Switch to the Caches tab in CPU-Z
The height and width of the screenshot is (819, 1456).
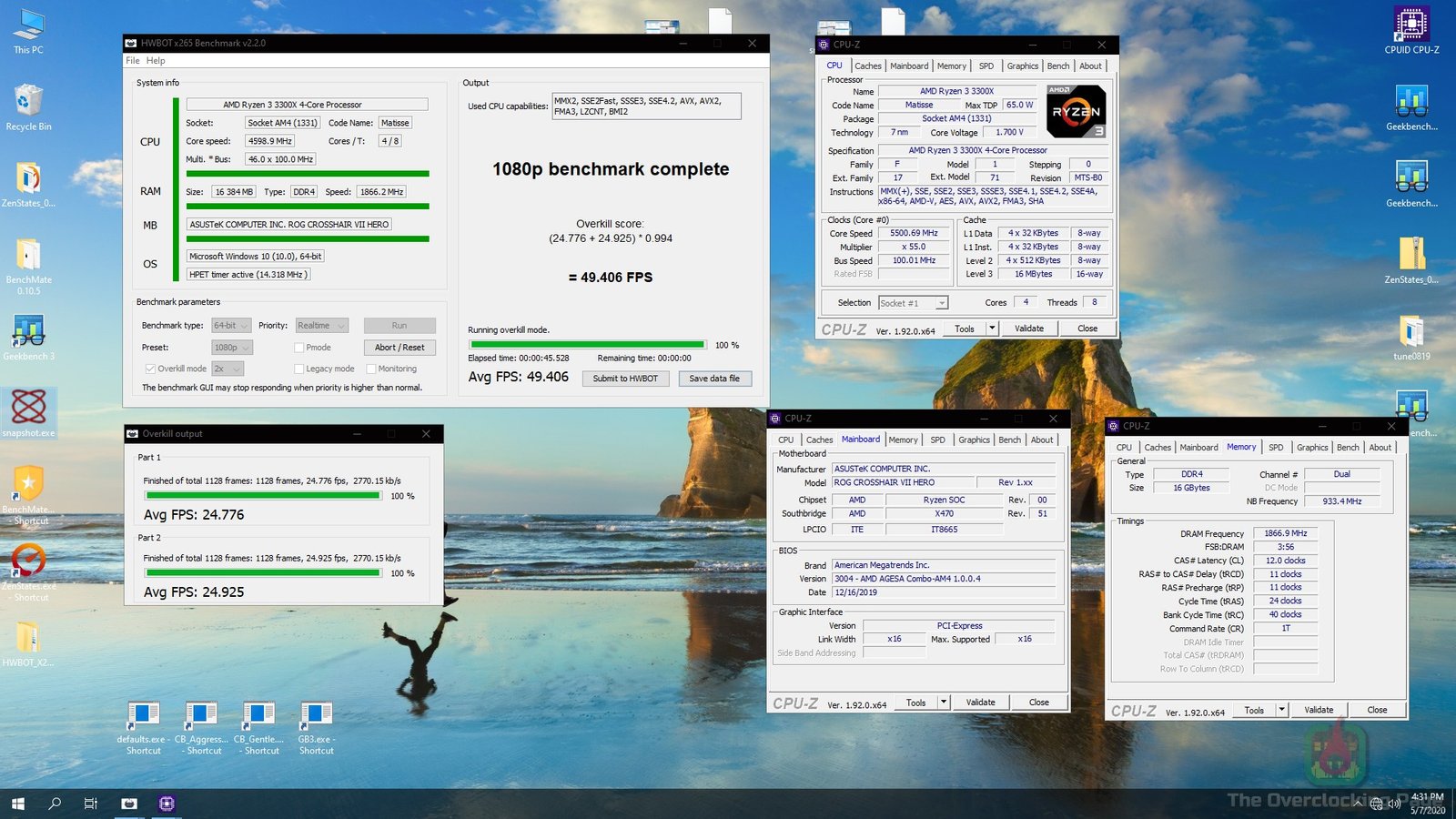coord(867,66)
